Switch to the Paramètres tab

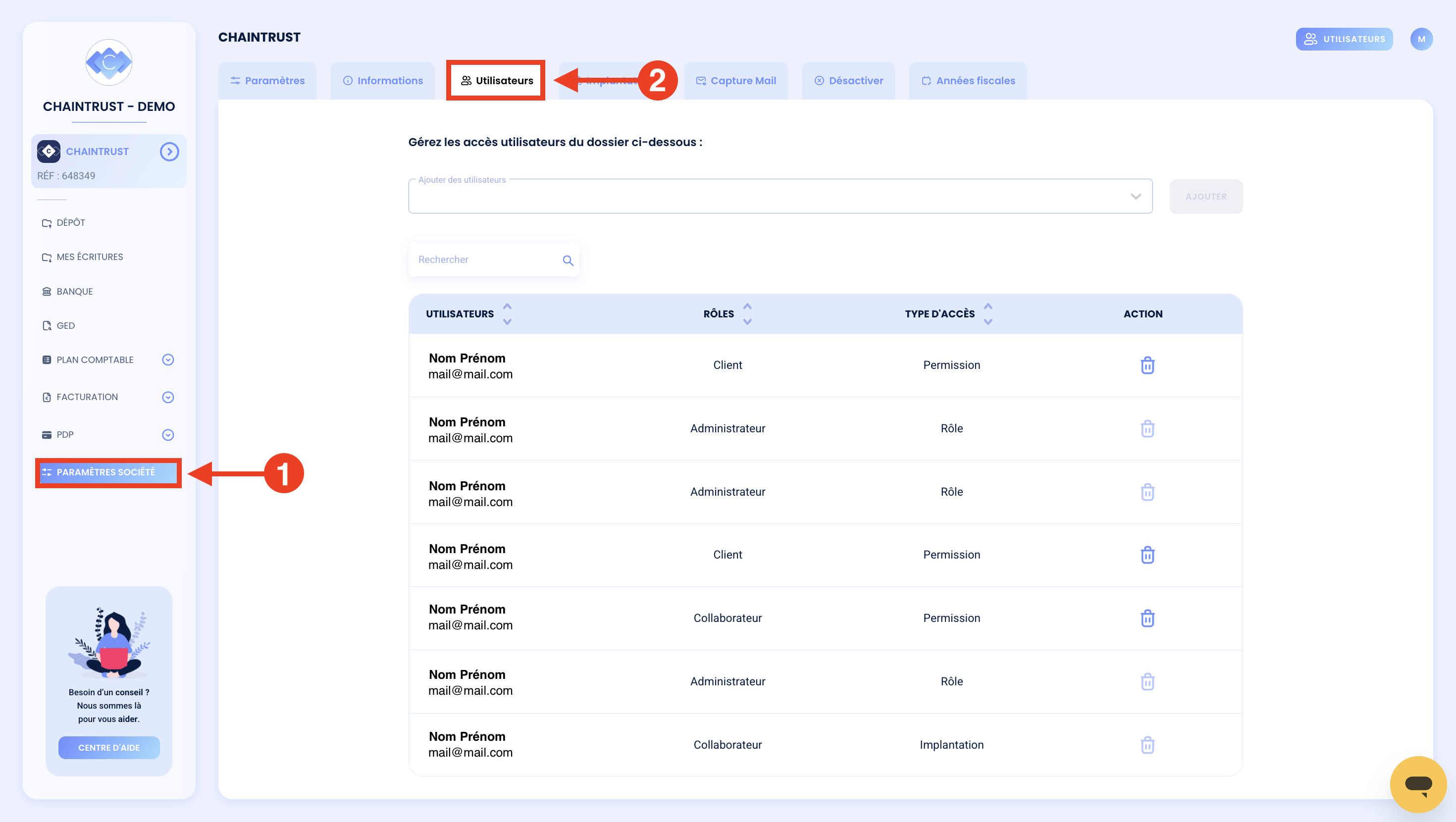coord(267,80)
